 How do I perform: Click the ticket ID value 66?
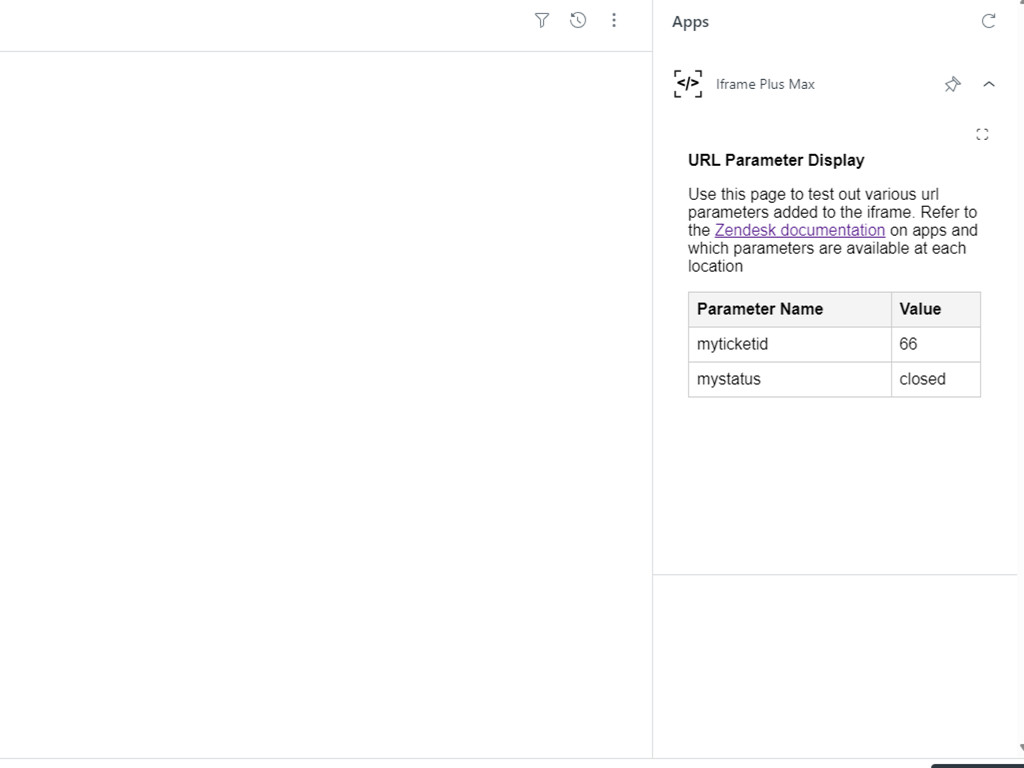pyautogui.click(x=908, y=344)
